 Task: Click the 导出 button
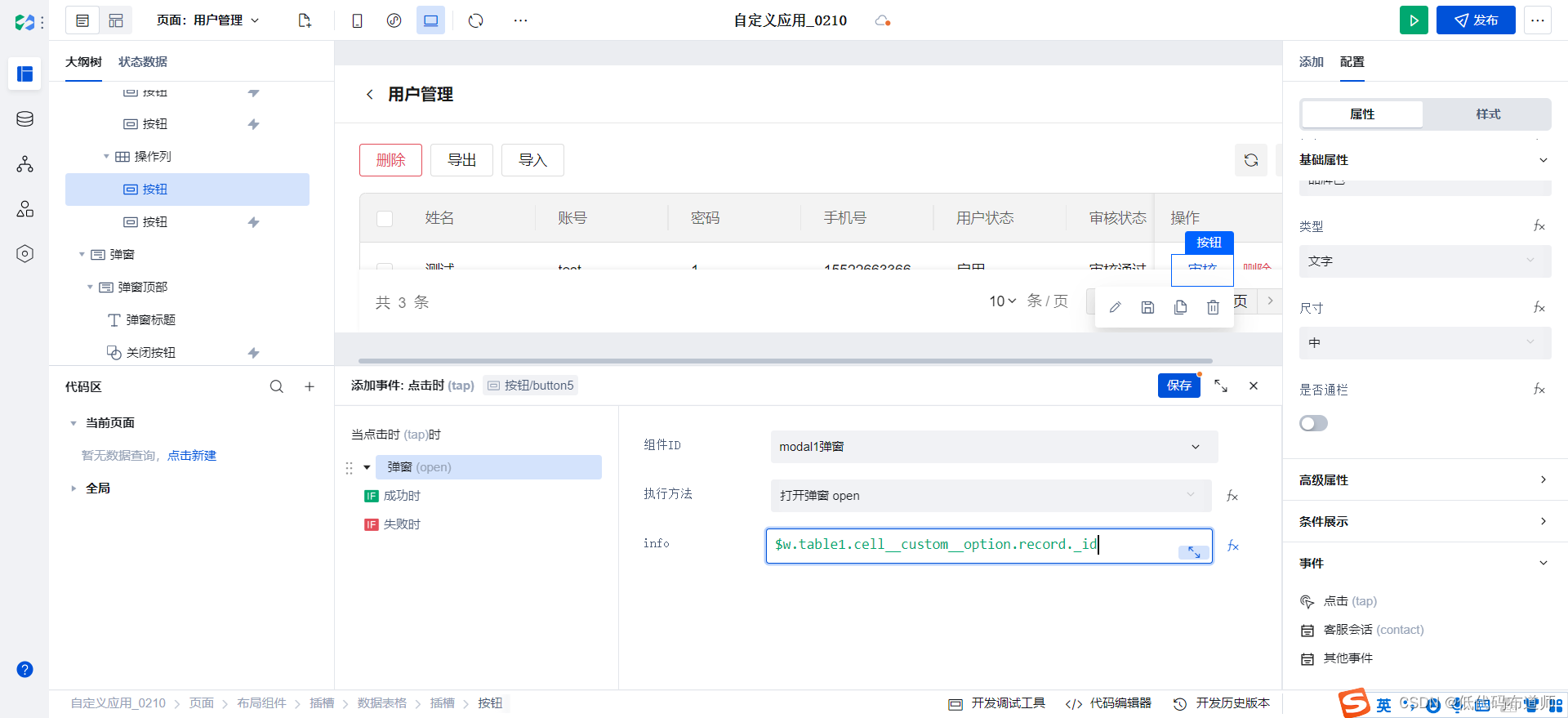(461, 160)
